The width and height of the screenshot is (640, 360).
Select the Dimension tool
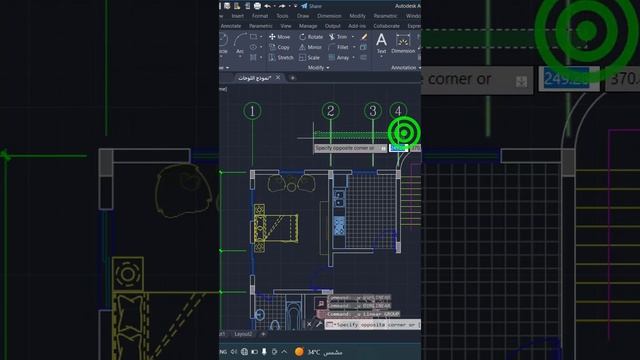(x=403, y=43)
